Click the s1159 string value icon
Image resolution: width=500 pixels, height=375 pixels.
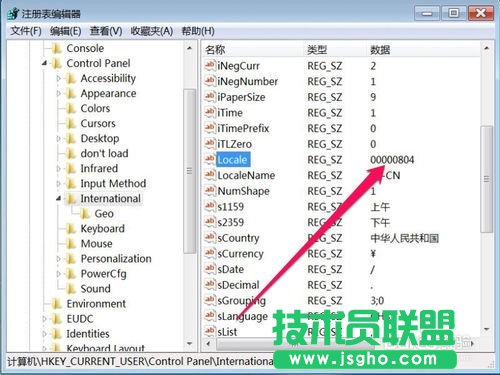point(210,206)
